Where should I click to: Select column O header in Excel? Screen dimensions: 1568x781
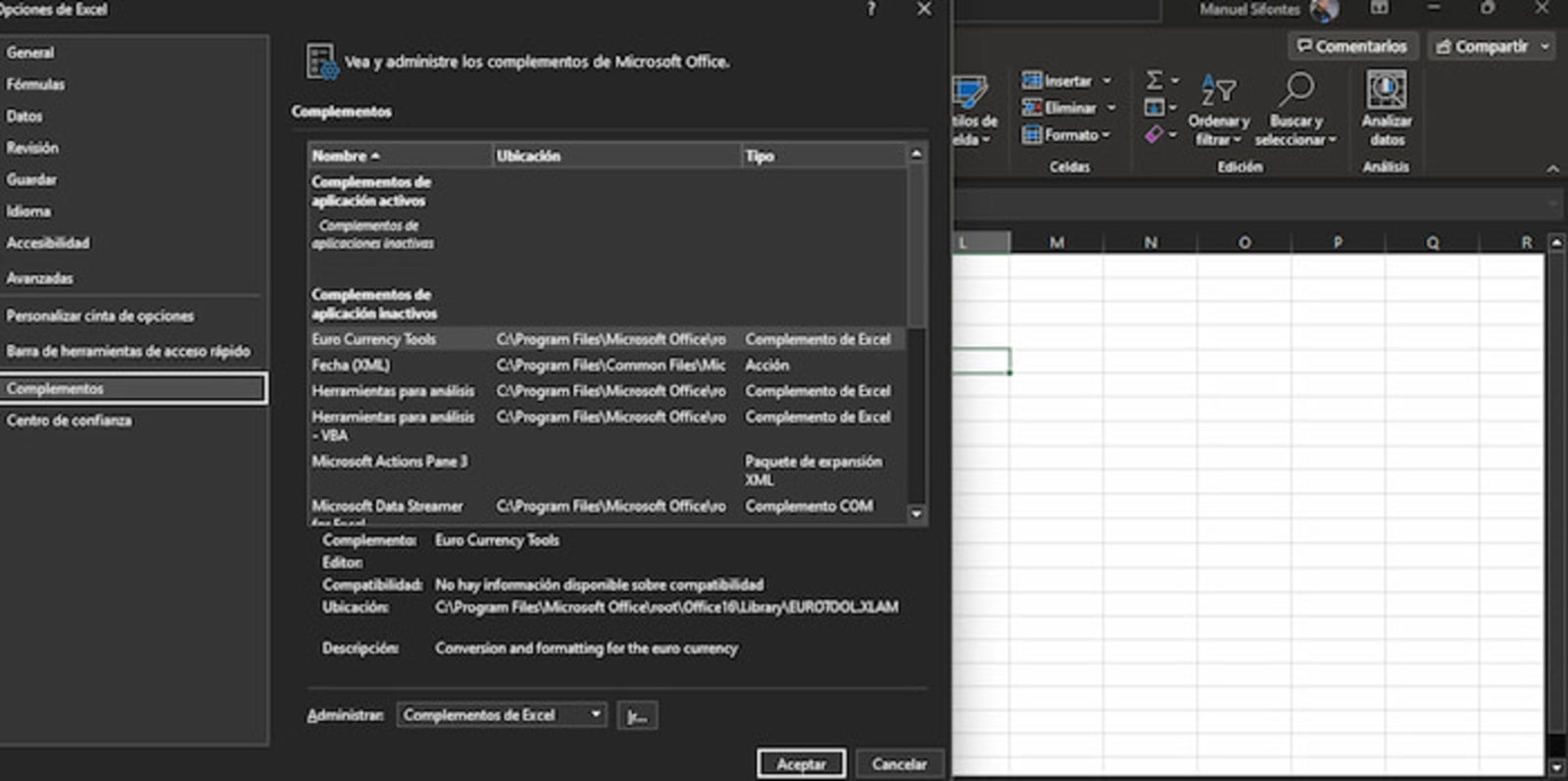(x=1245, y=242)
